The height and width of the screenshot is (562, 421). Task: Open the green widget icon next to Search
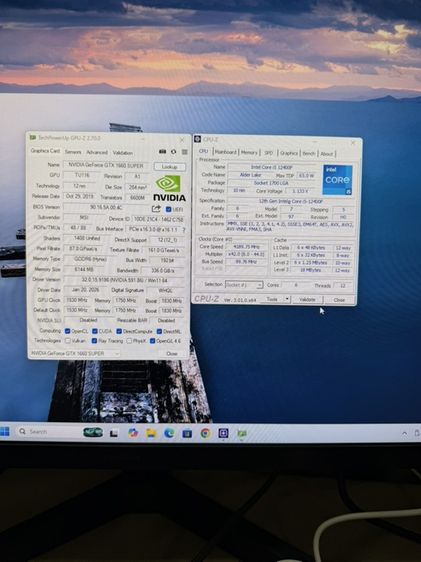pyautogui.click(x=93, y=433)
